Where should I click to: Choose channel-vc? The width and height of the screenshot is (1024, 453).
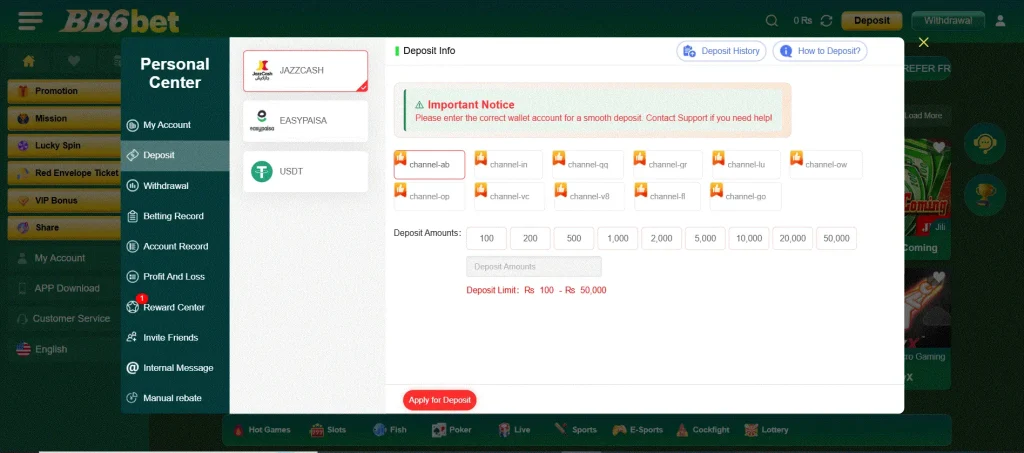pos(509,196)
